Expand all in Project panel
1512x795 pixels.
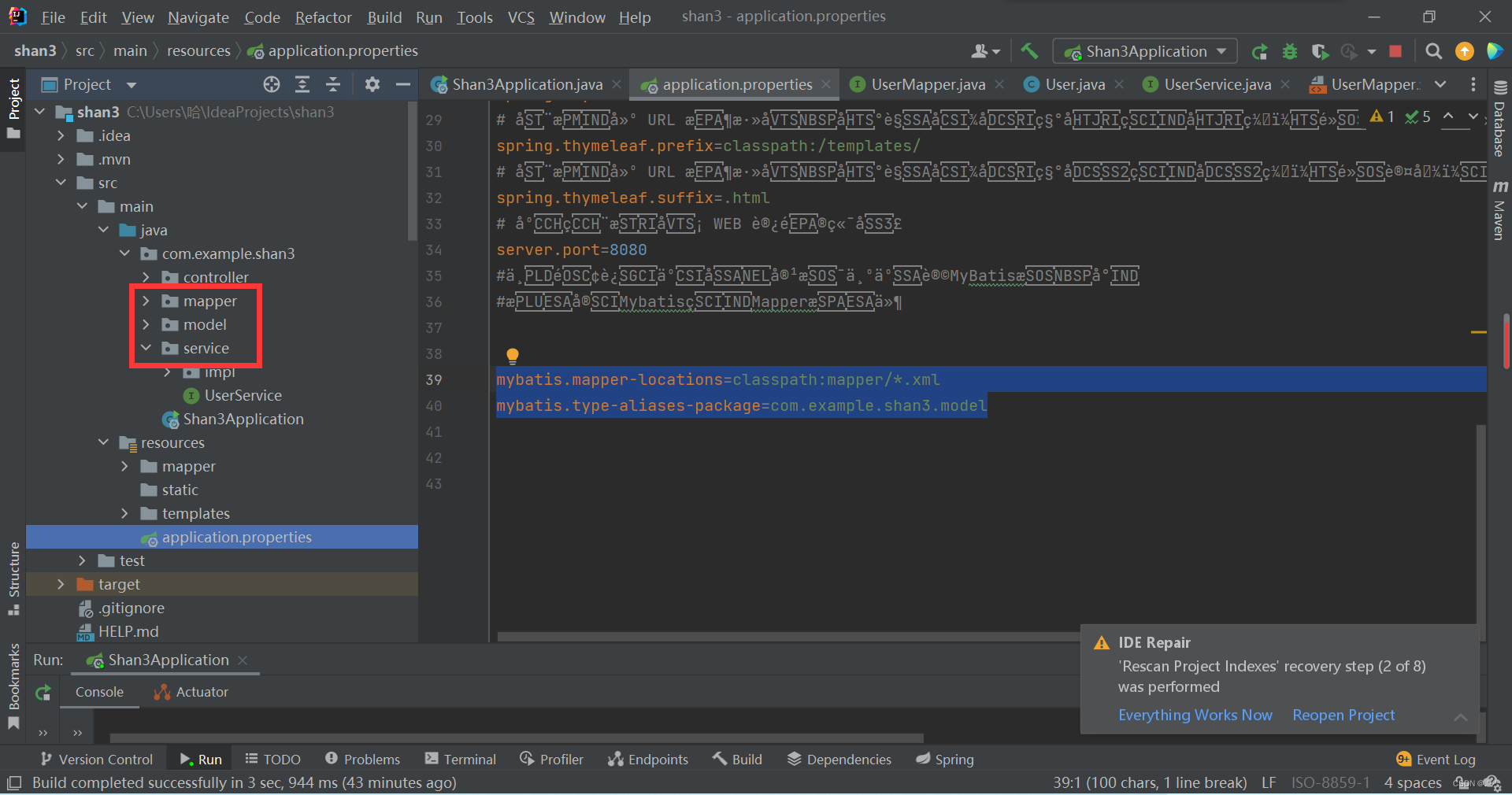pos(302,84)
